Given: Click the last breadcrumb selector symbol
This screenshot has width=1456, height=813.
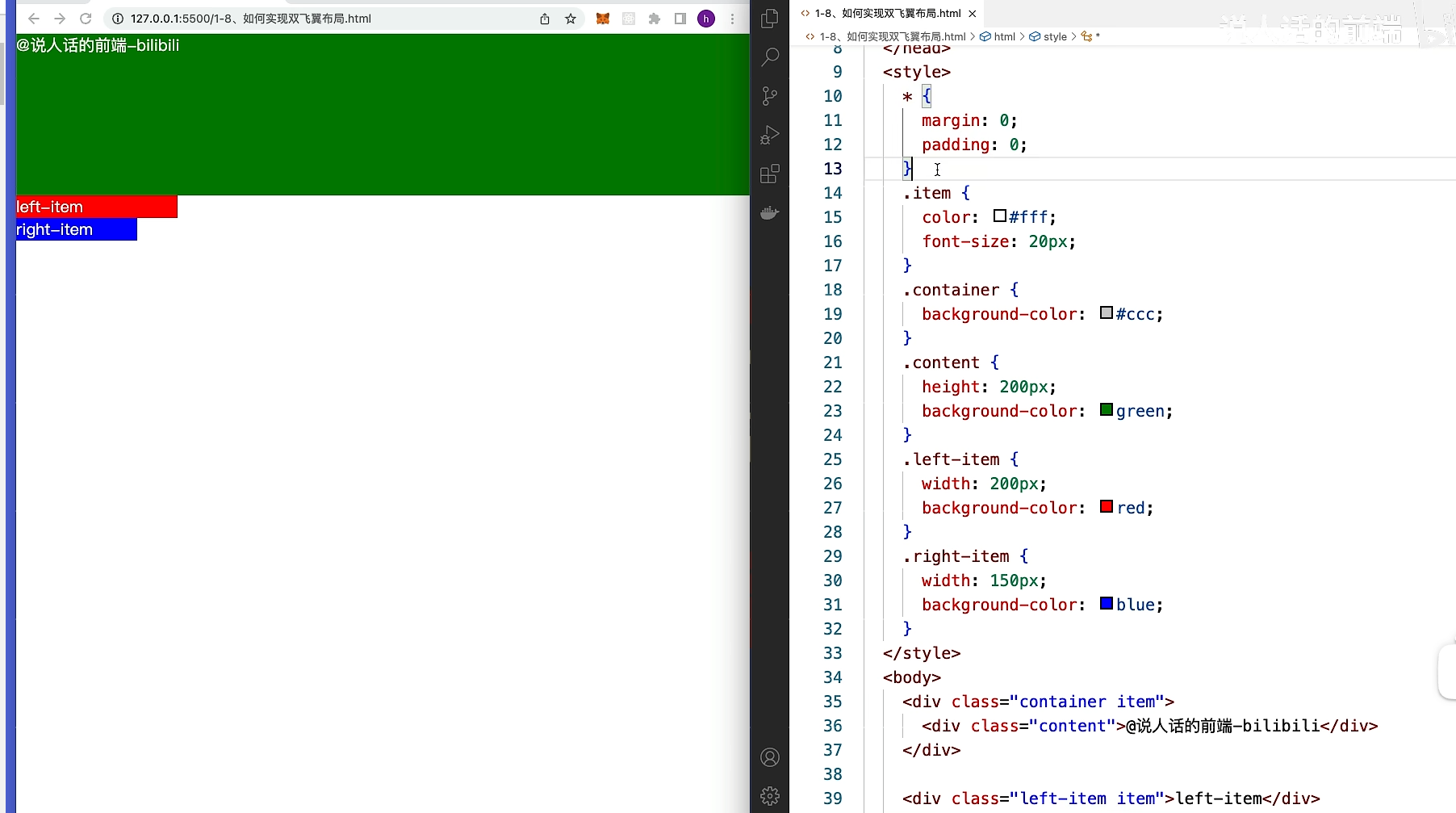Looking at the screenshot, I should (x=1090, y=36).
